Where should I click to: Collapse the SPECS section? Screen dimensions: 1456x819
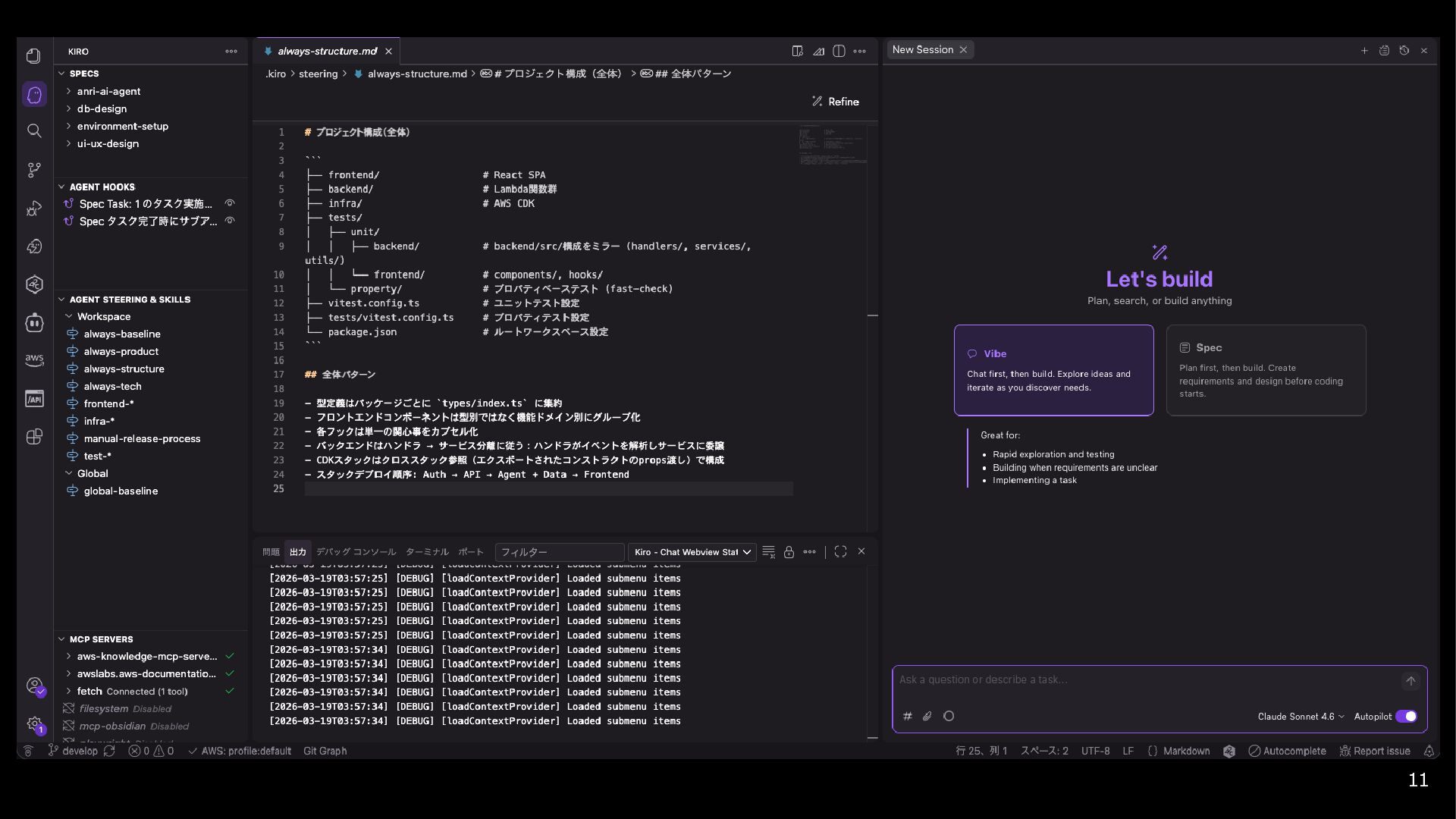point(62,74)
